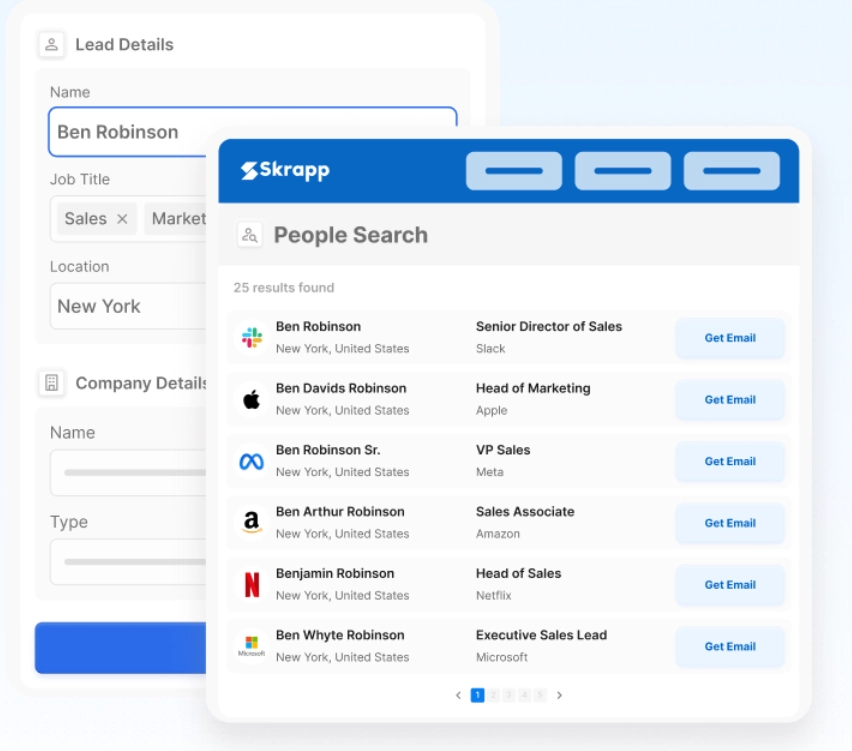
Task: Select page 4 in pagination
Action: coord(525,695)
